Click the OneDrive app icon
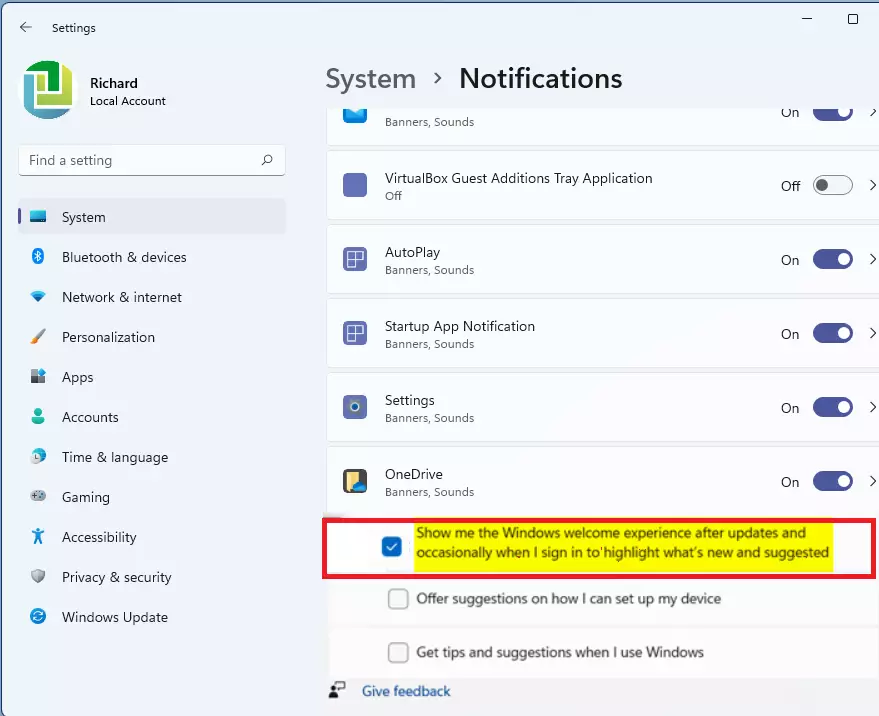The image size is (879, 716). pyautogui.click(x=355, y=482)
